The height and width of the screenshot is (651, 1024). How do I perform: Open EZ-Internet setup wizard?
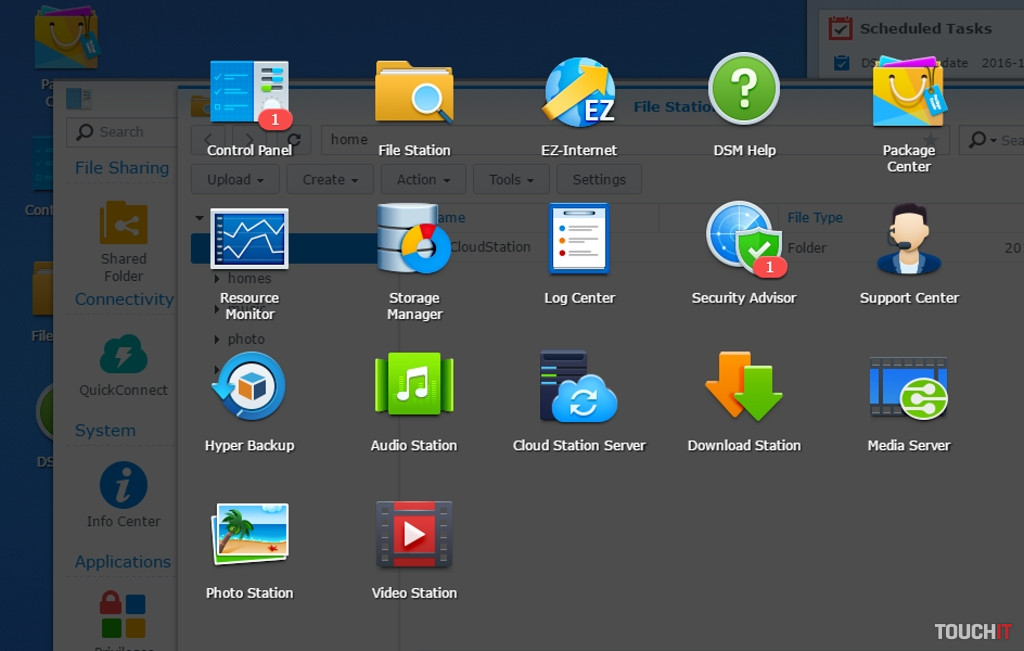[579, 94]
